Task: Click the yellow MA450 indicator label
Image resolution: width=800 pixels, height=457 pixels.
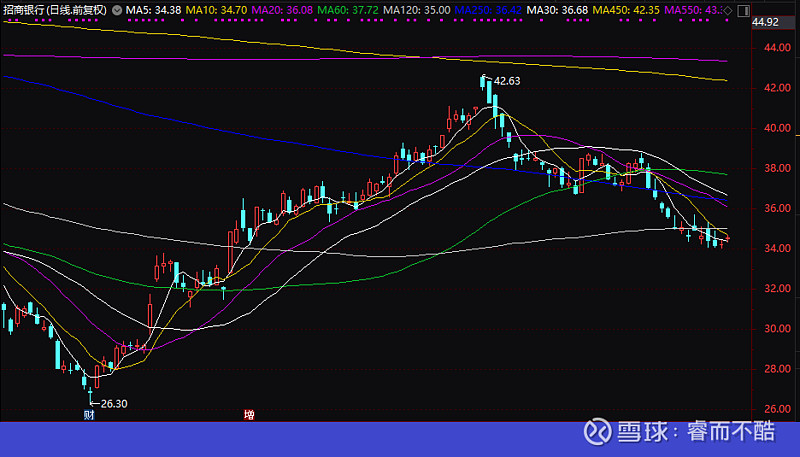Action: coord(626,10)
